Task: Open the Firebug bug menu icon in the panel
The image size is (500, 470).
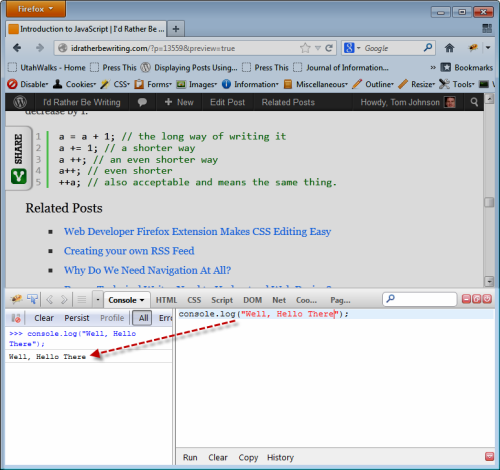Action: pyautogui.click(x=16, y=299)
